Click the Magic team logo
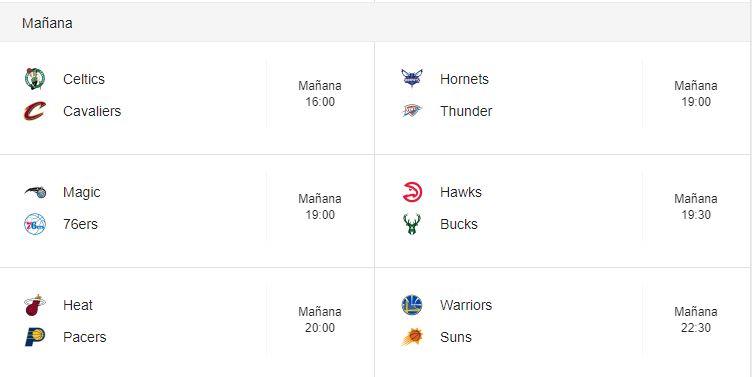Screen dimensions: 752x377 click(35, 192)
